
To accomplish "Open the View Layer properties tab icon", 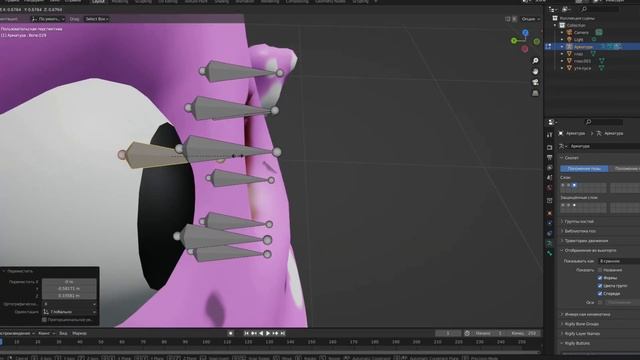I will (x=549, y=168).
